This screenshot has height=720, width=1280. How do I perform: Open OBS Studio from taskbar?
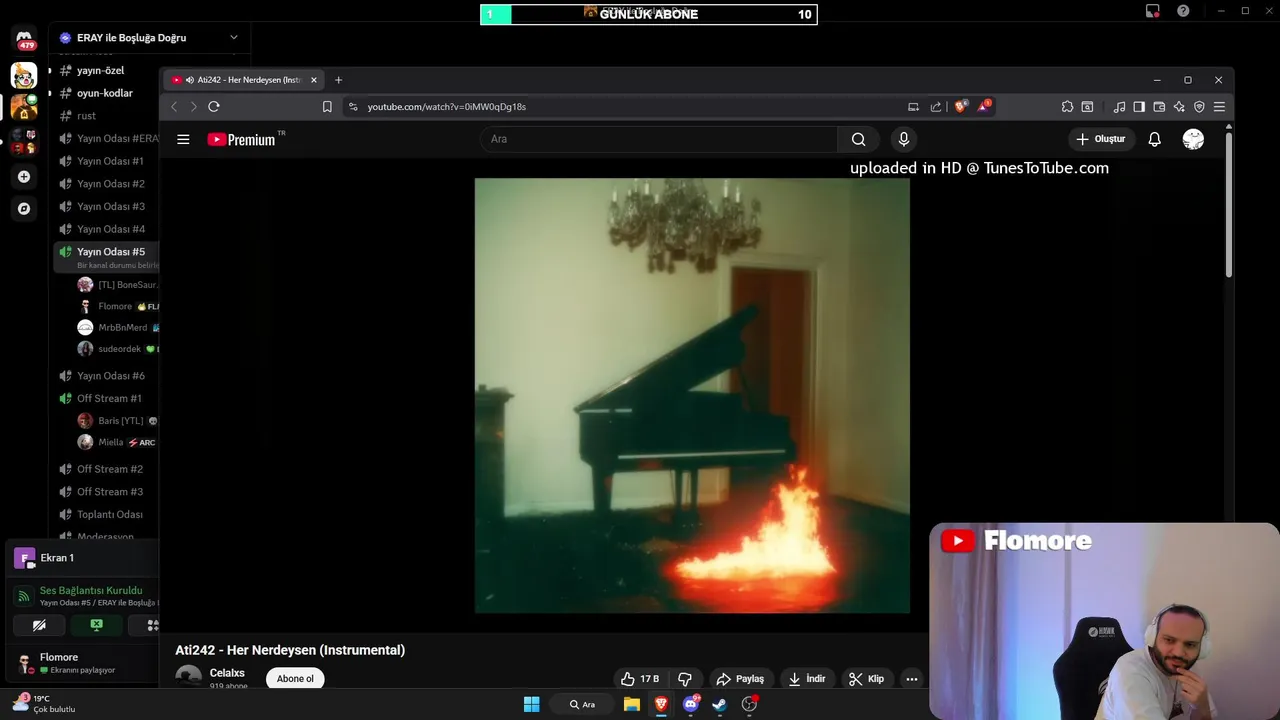749,704
